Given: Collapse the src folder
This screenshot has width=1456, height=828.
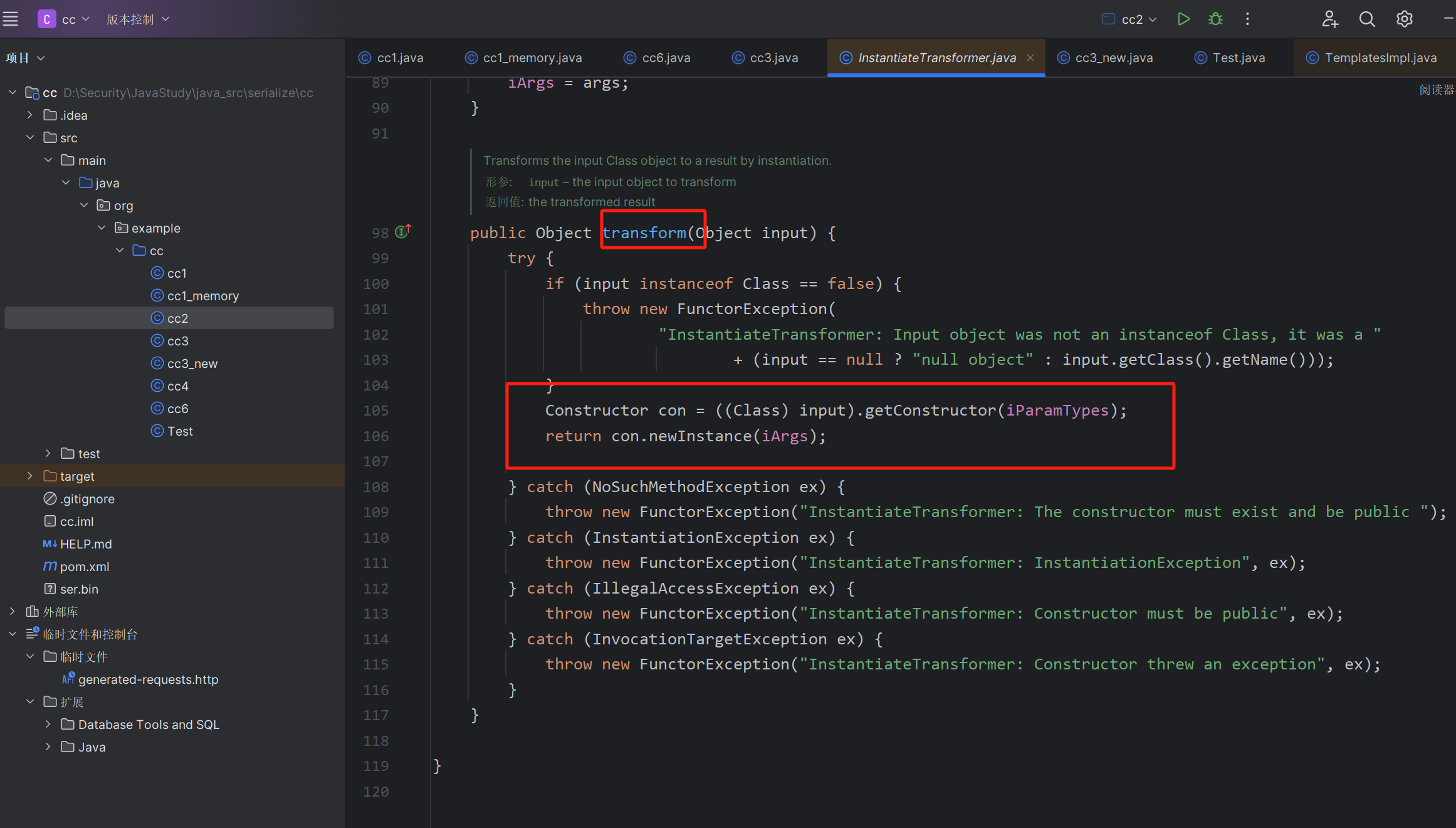Looking at the screenshot, I should (30, 138).
